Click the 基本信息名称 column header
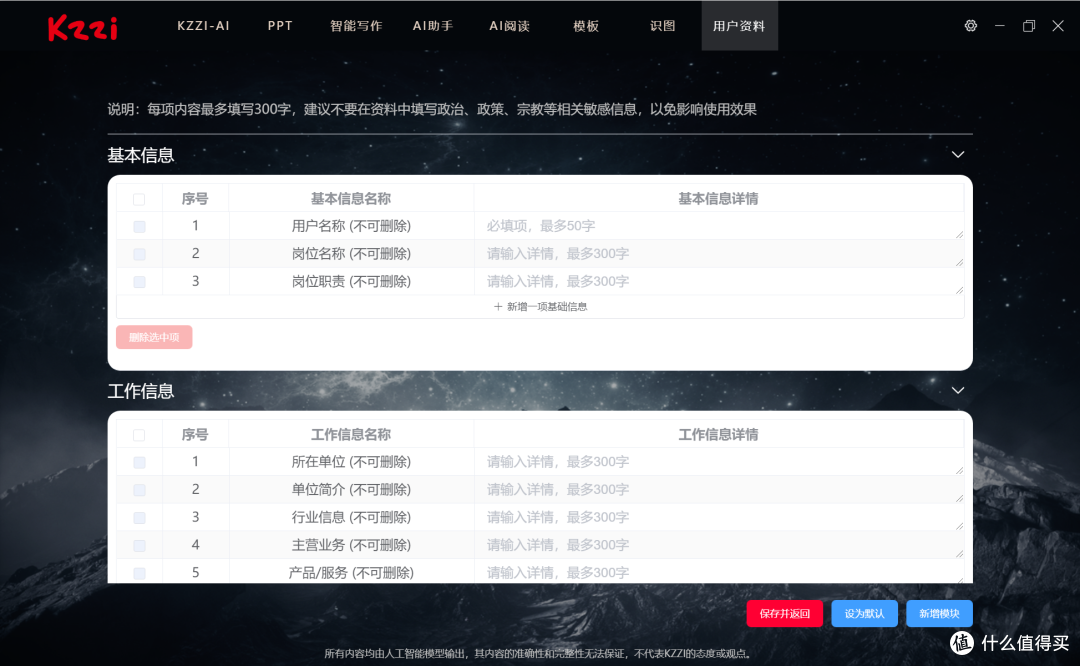Viewport: 1080px width, 666px height. click(x=351, y=199)
